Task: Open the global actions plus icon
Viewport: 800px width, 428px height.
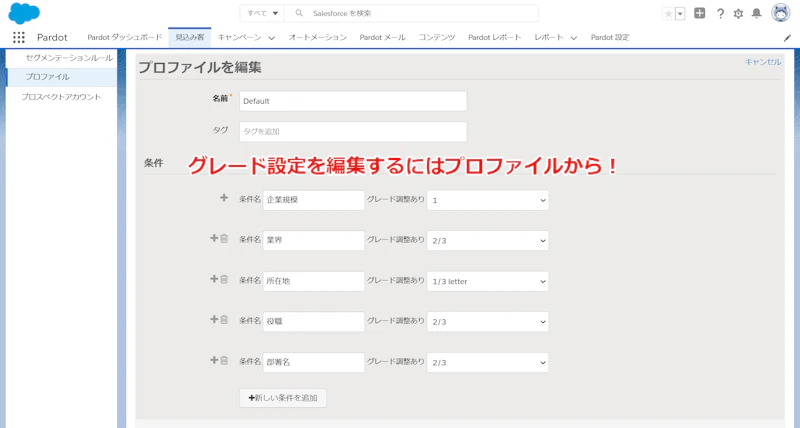Action: click(x=699, y=13)
